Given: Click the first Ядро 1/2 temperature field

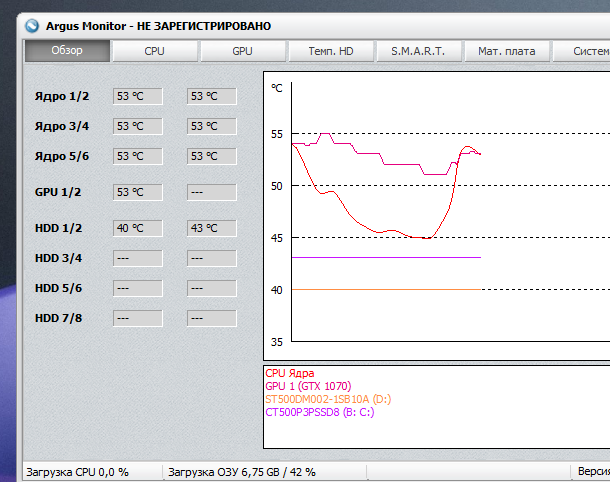Looking at the screenshot, I should pos(137,97).
